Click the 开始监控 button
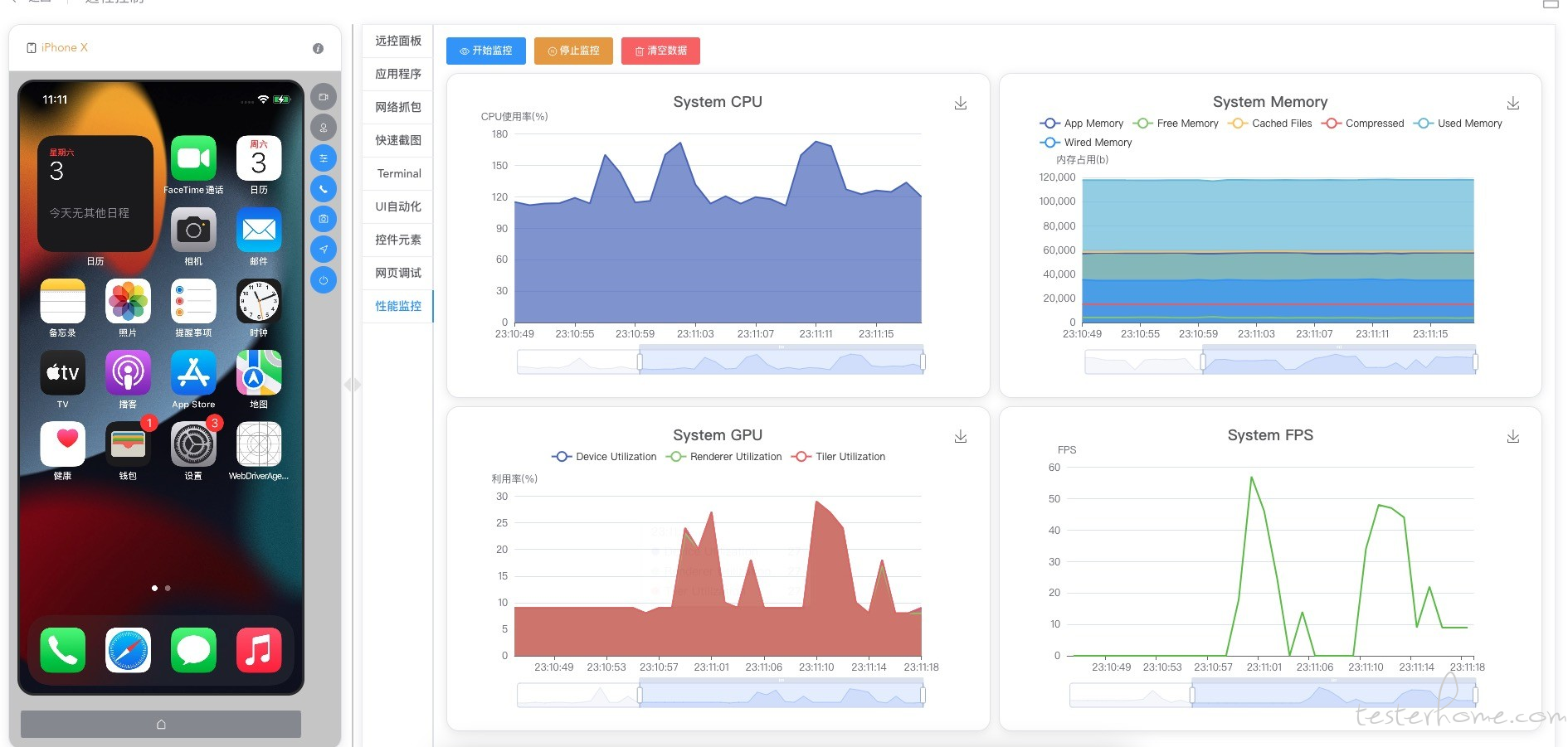This screenshot has width=1568, height=747. 486,51
